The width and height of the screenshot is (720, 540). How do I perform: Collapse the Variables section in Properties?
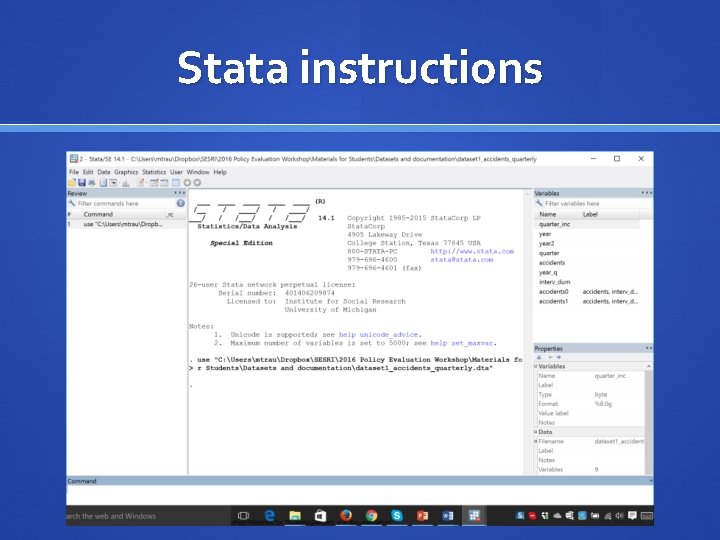coord(535,366)
